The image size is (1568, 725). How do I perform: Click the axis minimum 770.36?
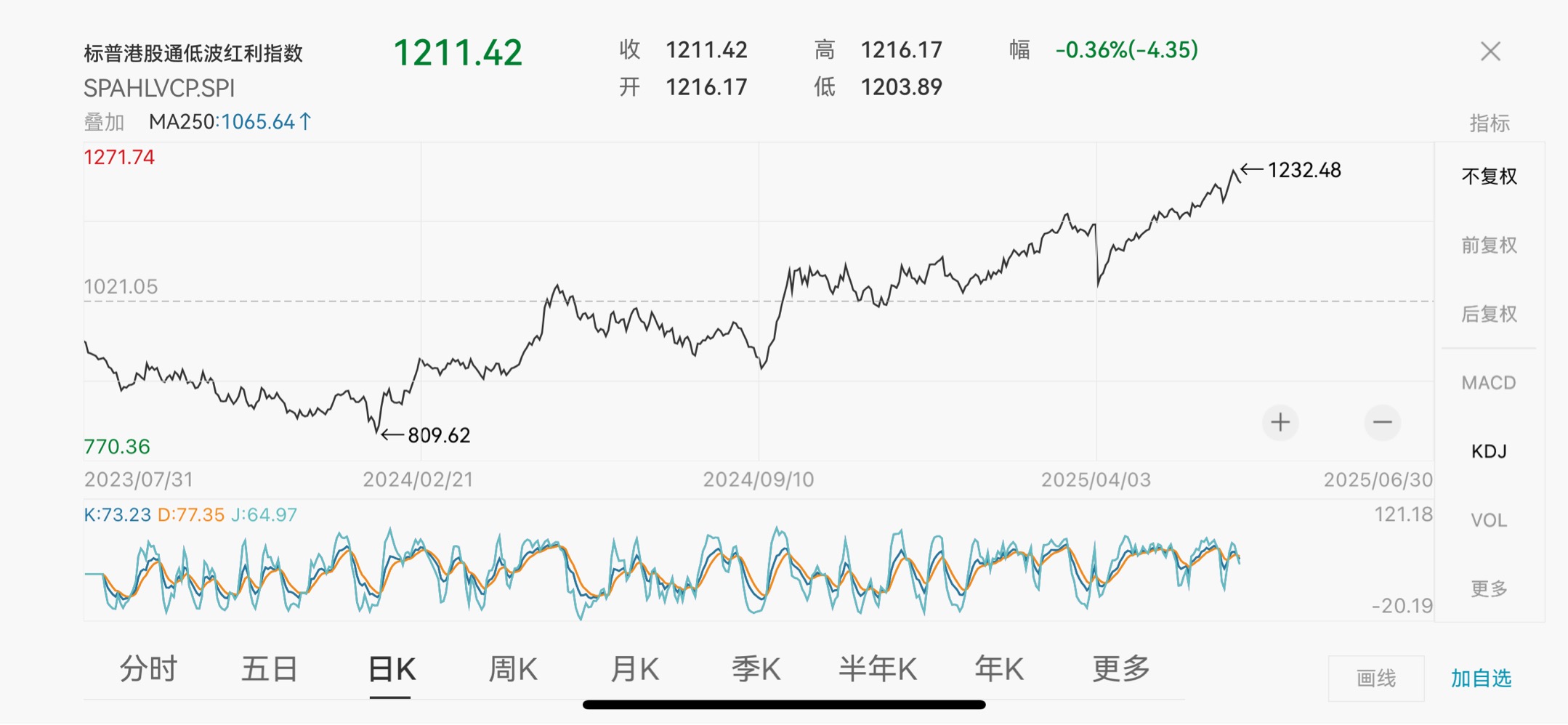pos(117,446)
